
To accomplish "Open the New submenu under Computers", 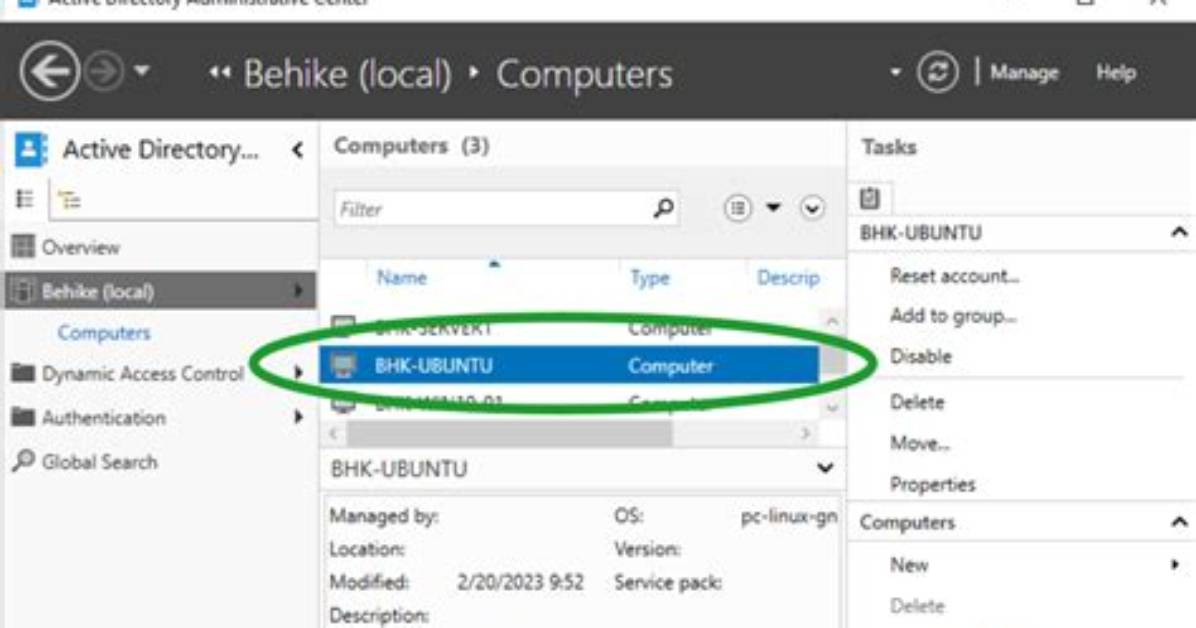I will tap(909, 565).
